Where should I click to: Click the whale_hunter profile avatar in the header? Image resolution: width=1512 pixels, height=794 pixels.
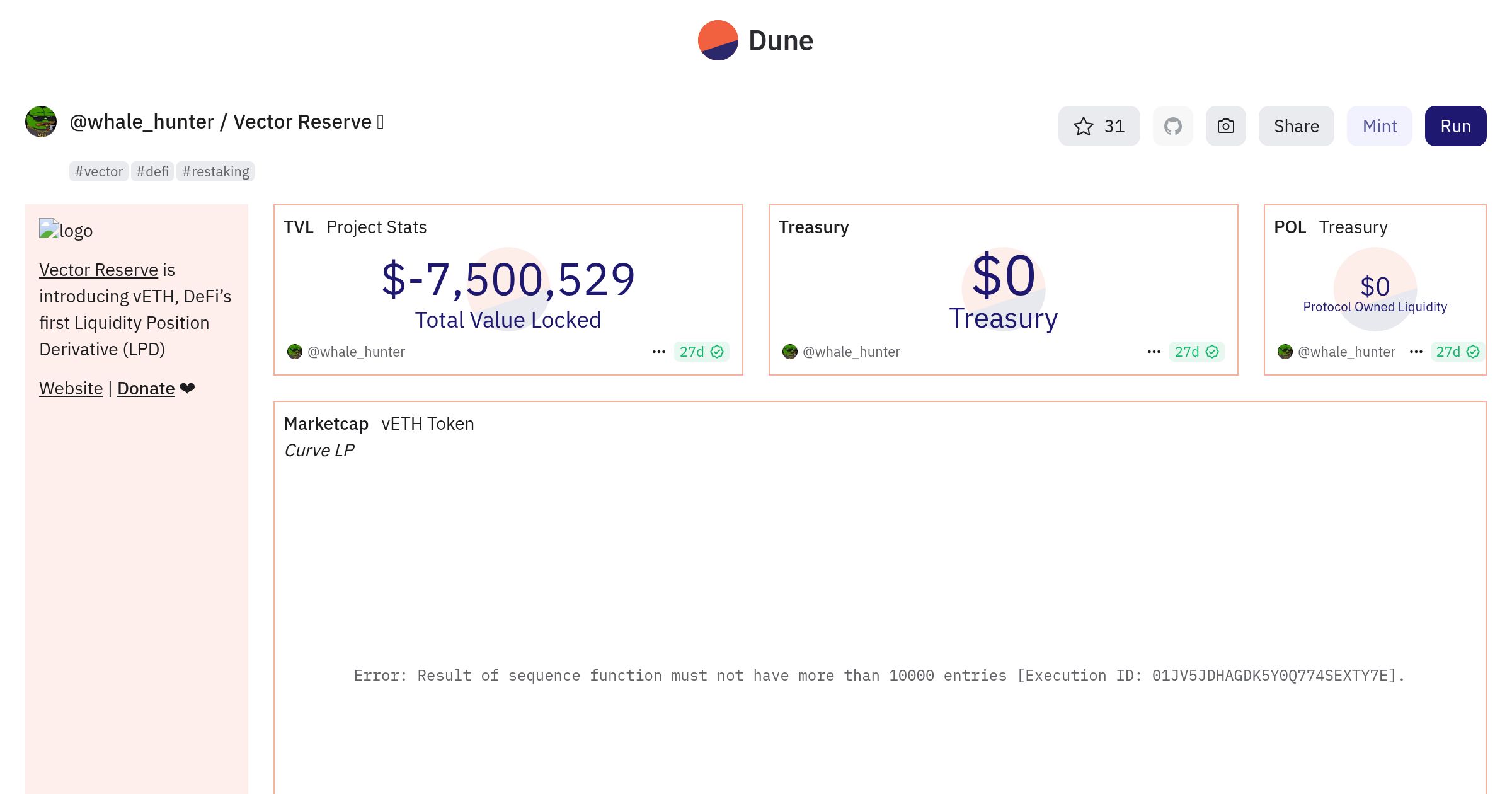pos(41,122)
